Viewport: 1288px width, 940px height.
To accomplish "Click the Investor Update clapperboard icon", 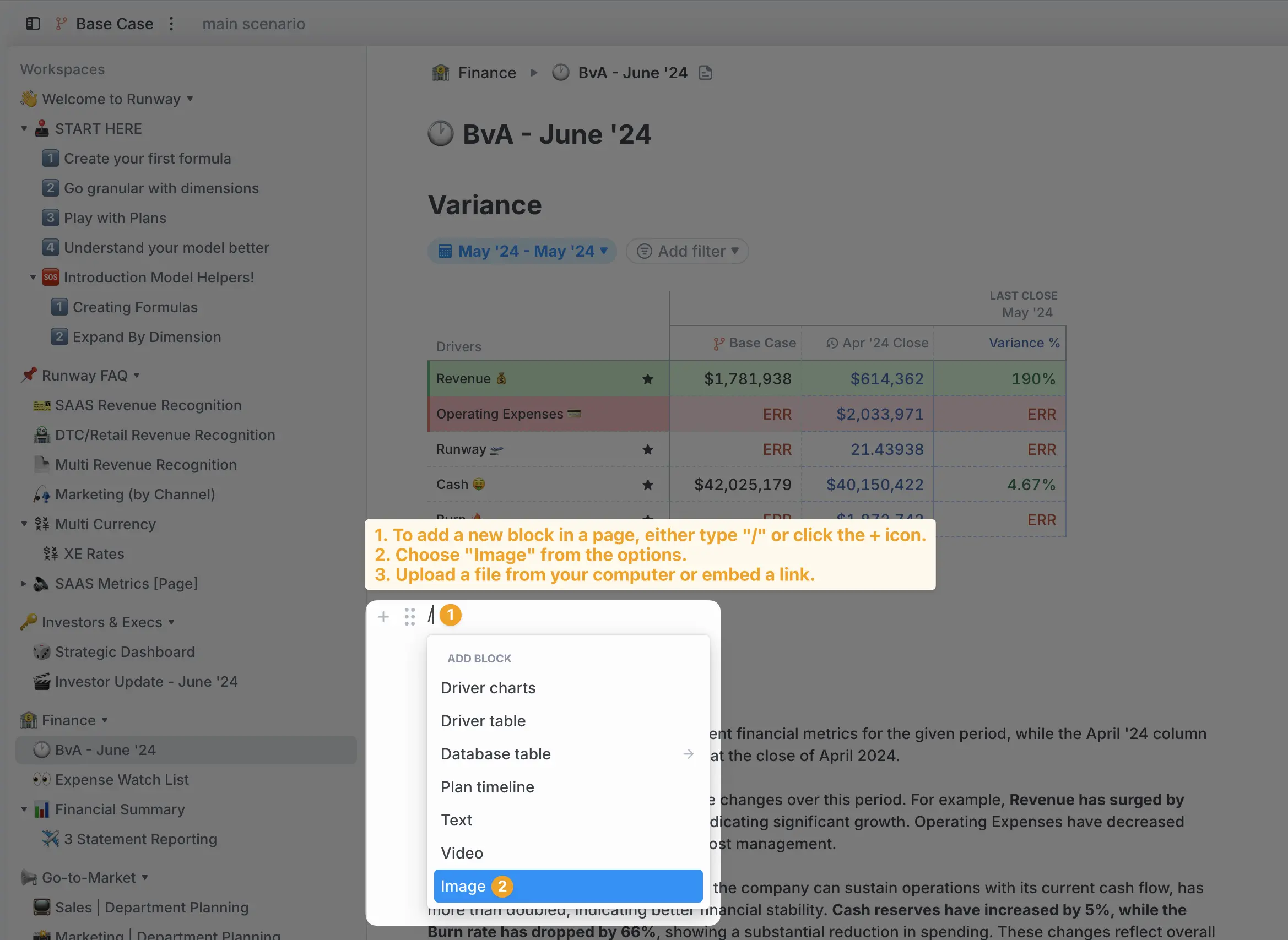I will [41, 682].
